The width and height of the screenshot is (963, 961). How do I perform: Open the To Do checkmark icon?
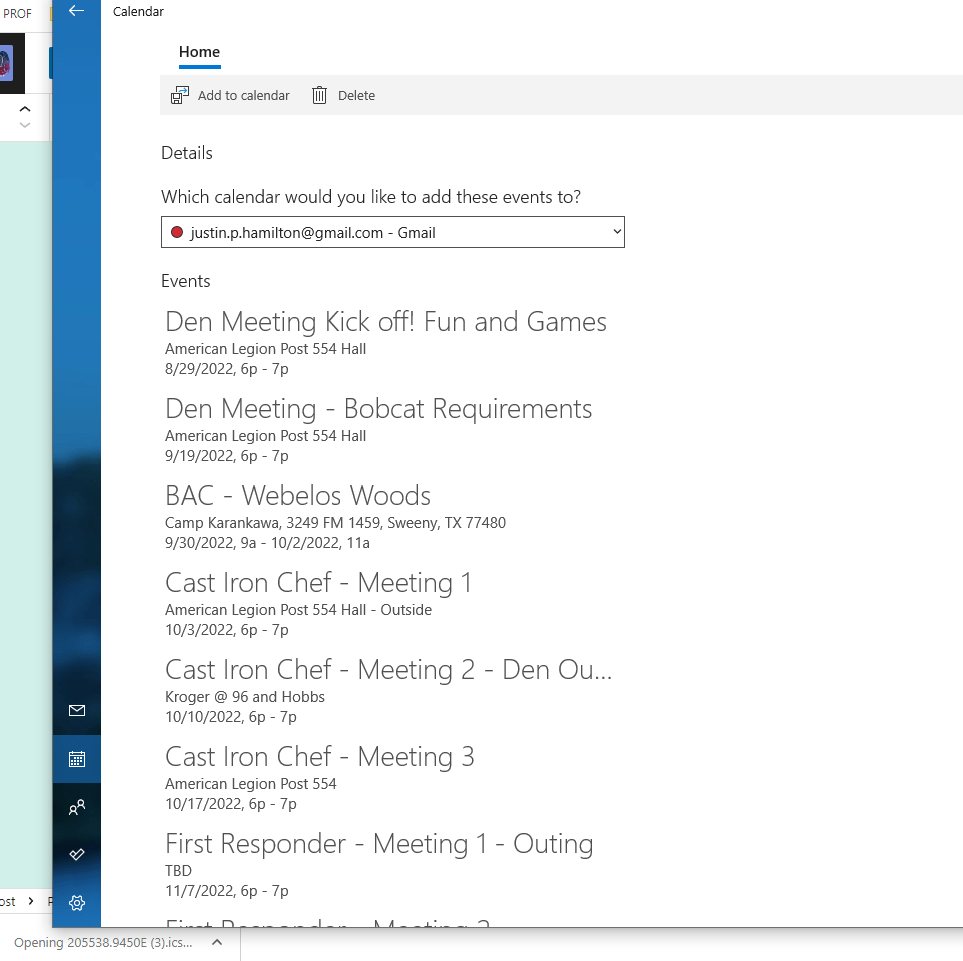point(77,855)
